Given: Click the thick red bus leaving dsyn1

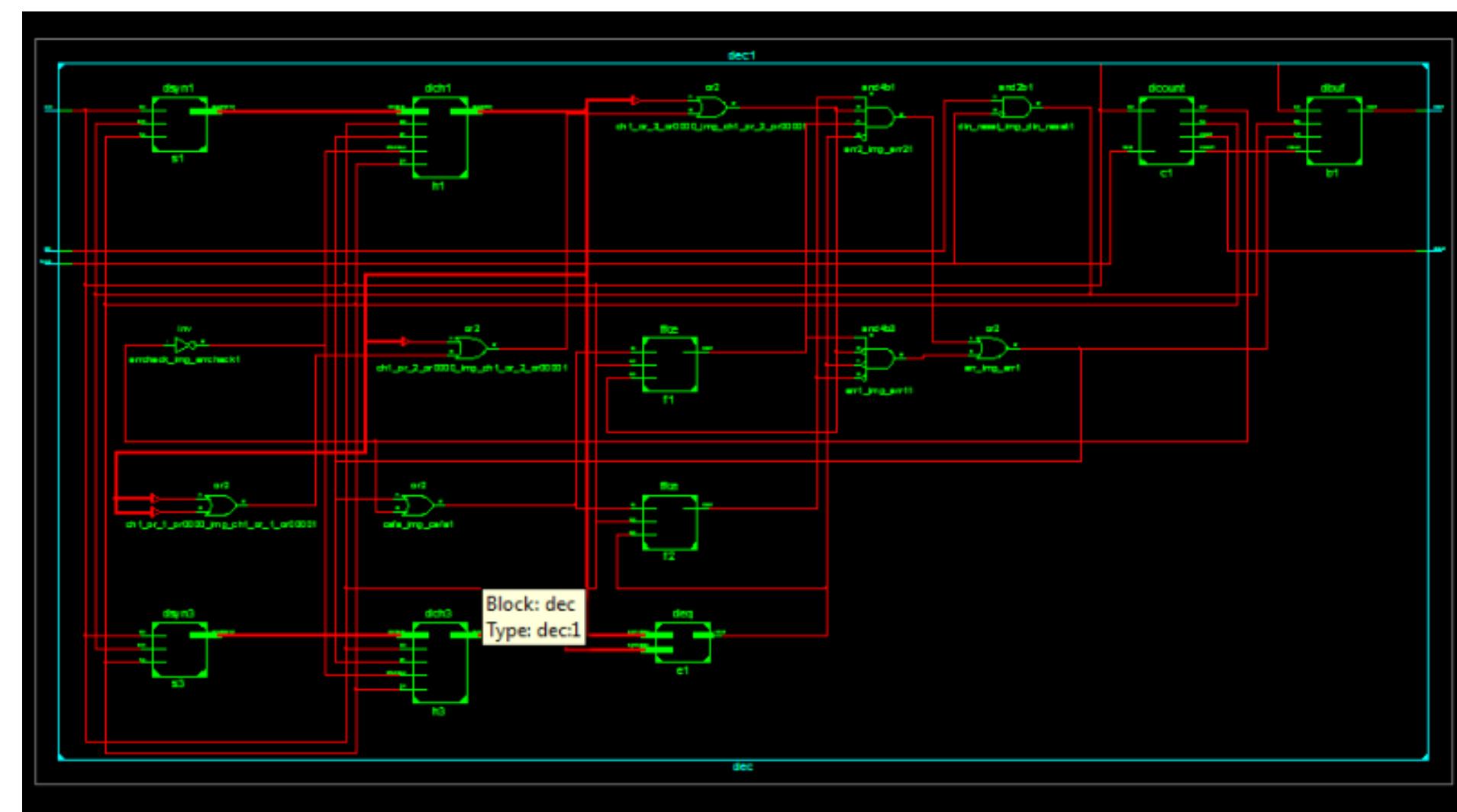Looking at the screenshot, I should coord(305,109).
